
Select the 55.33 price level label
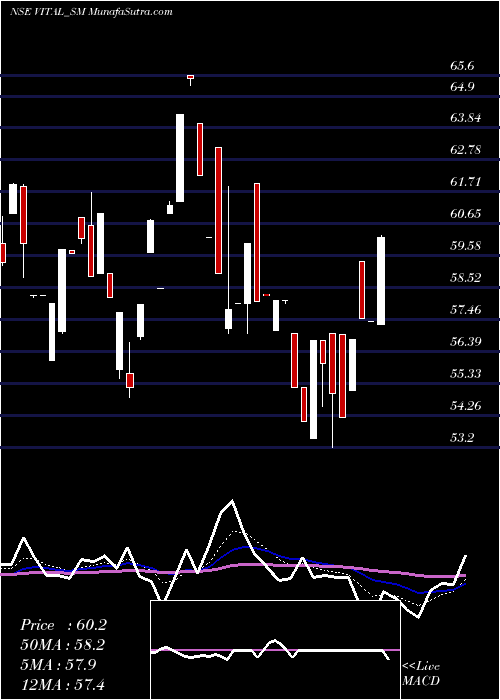[466, 373]
